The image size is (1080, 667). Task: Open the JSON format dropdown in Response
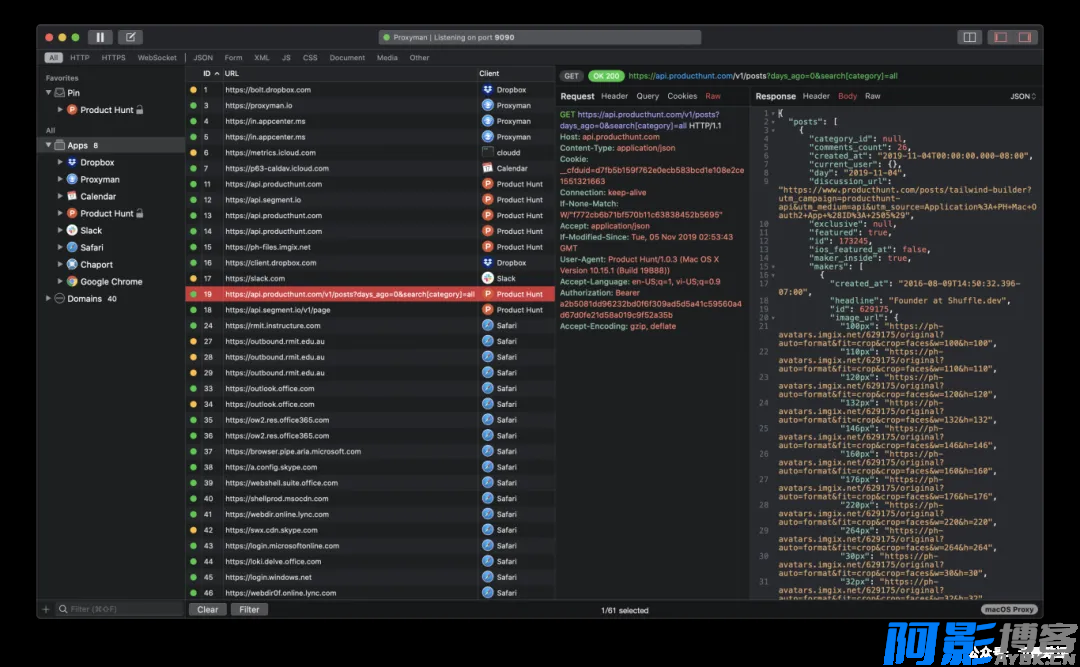(x=1023, y=96)
